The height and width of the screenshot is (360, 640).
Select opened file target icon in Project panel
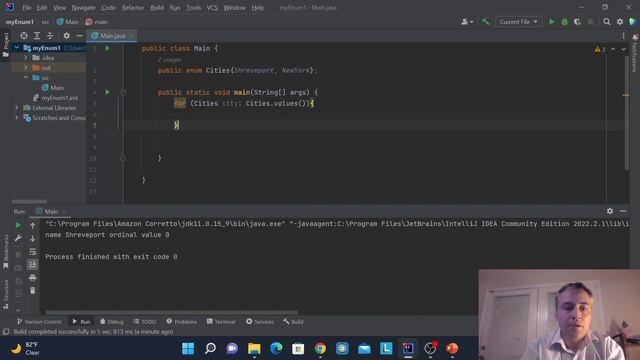pos(24,36)
